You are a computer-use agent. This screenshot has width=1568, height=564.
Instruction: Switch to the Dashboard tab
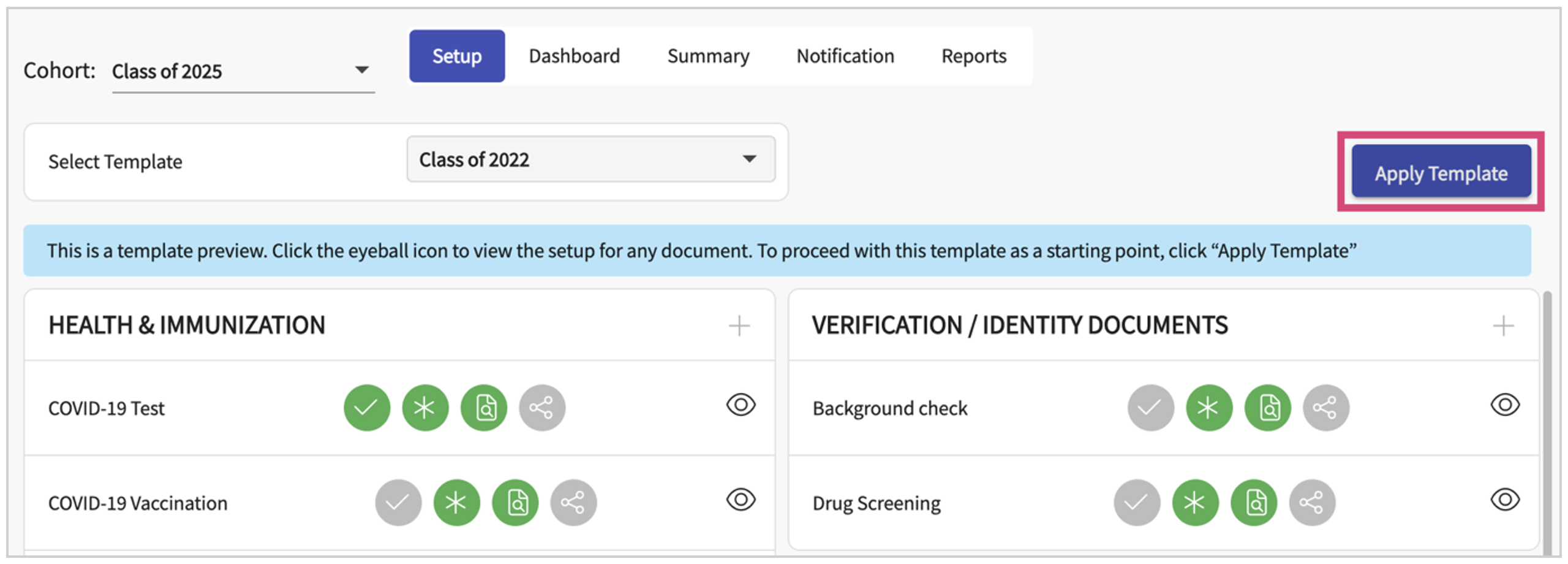click(x=574, y=56)
